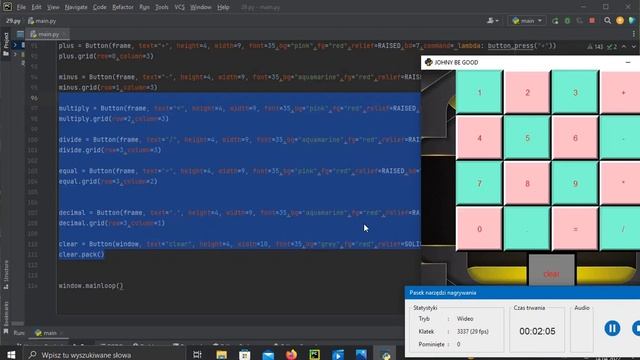Expand the second project tree arrow
The width and height of the screenshot is (640, 360).
(x=15, y=54)
